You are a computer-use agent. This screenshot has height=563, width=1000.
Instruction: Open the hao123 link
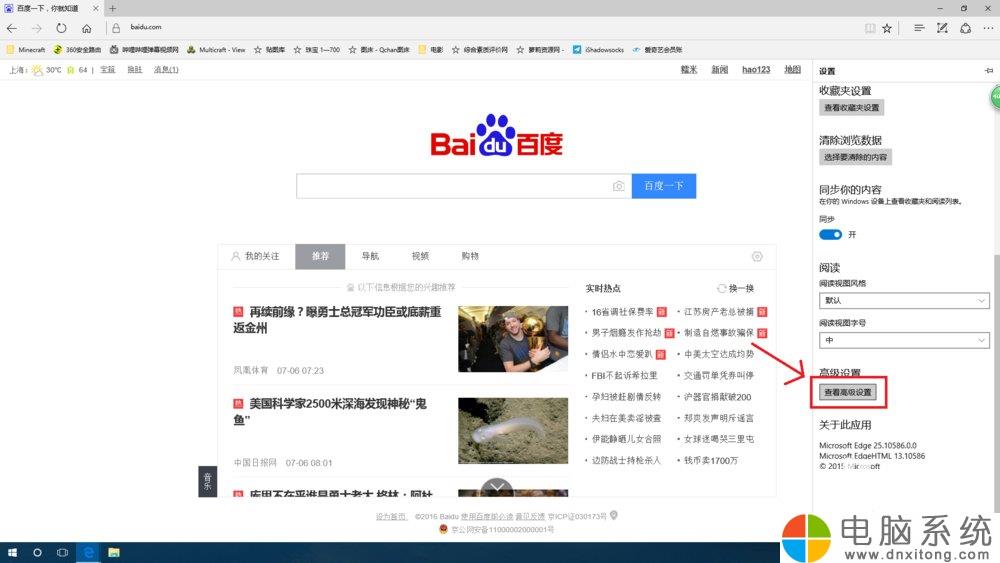coord(756,69)
